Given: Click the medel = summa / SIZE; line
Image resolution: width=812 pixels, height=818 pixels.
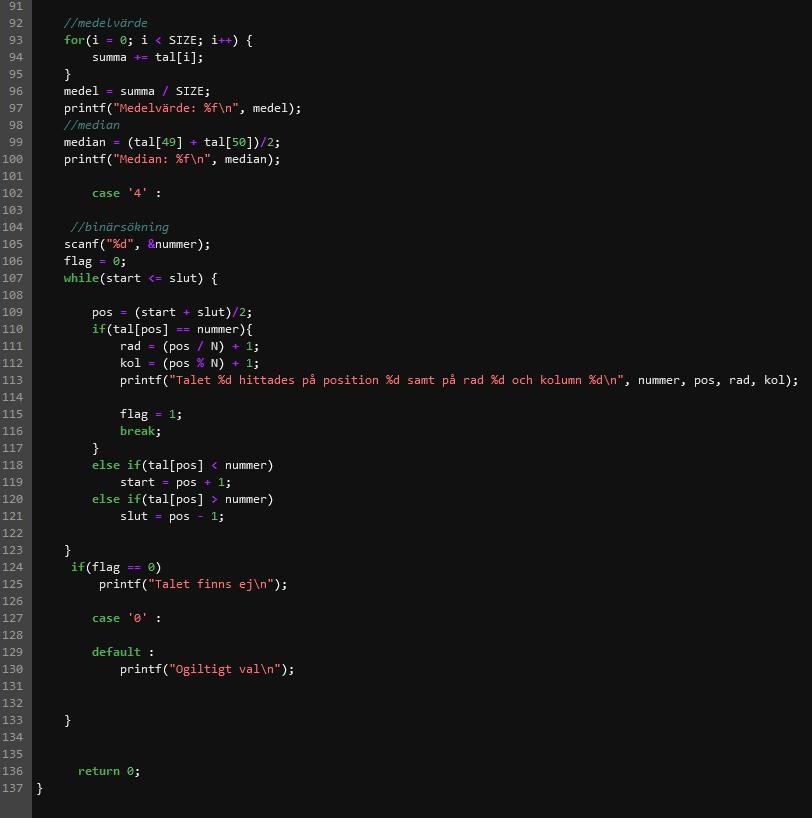Looking at the screenshot, I should click(137, 91).
